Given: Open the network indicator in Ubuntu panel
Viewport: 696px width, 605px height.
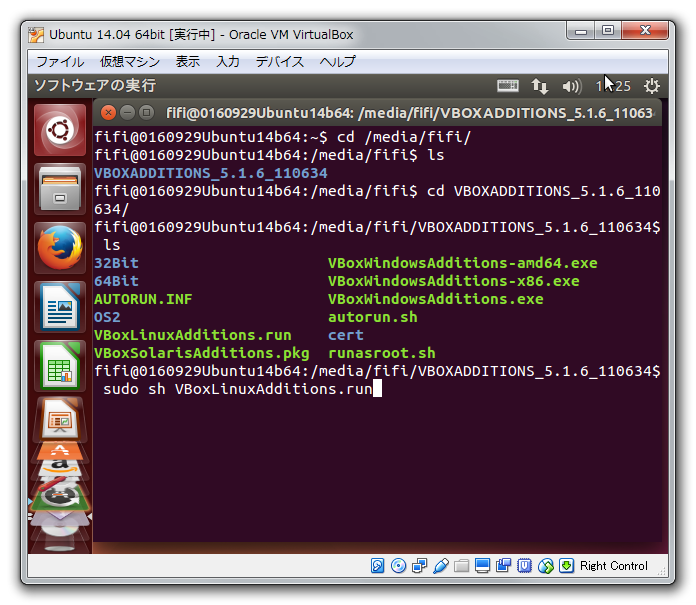Looking at the screenshot, I should tap(540, 86).
